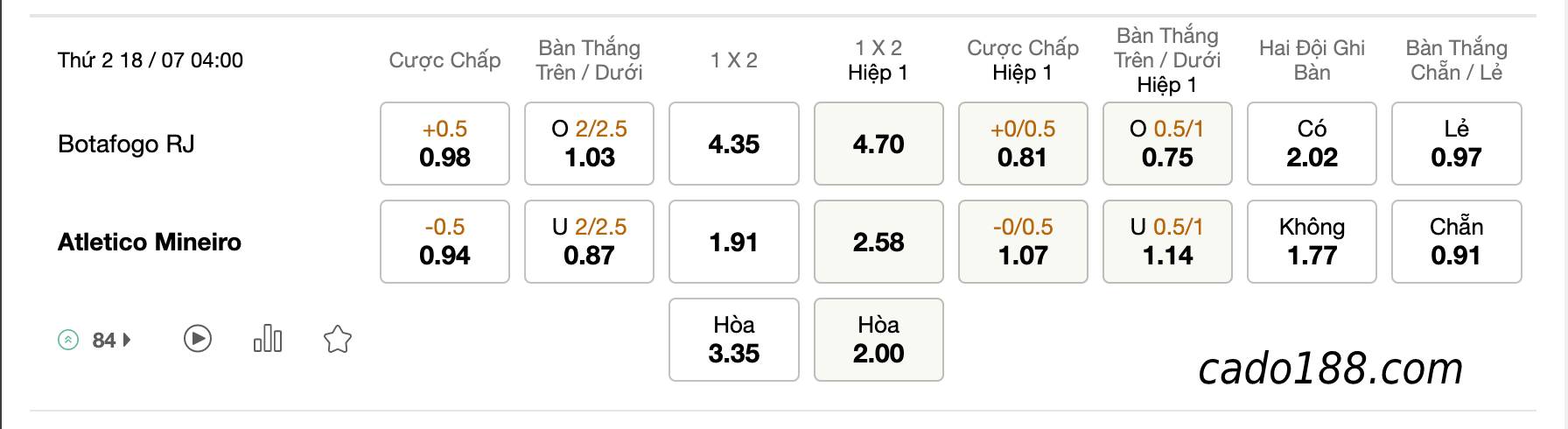This screenshot has width=1568, height=429.
Task: Select Botafogo RJ +0.5 handicap odds 0.98
Action: point(444,144)
